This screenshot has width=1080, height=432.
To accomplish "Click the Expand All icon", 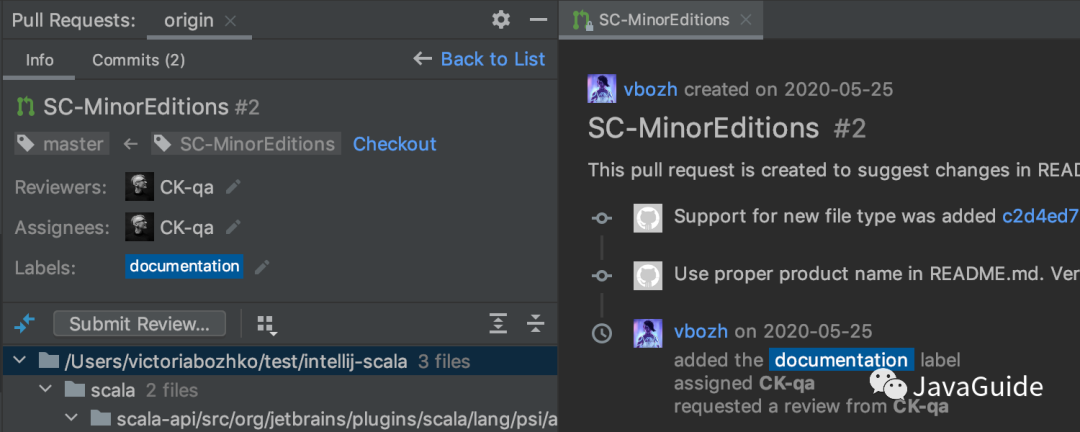I will [498, 323].
